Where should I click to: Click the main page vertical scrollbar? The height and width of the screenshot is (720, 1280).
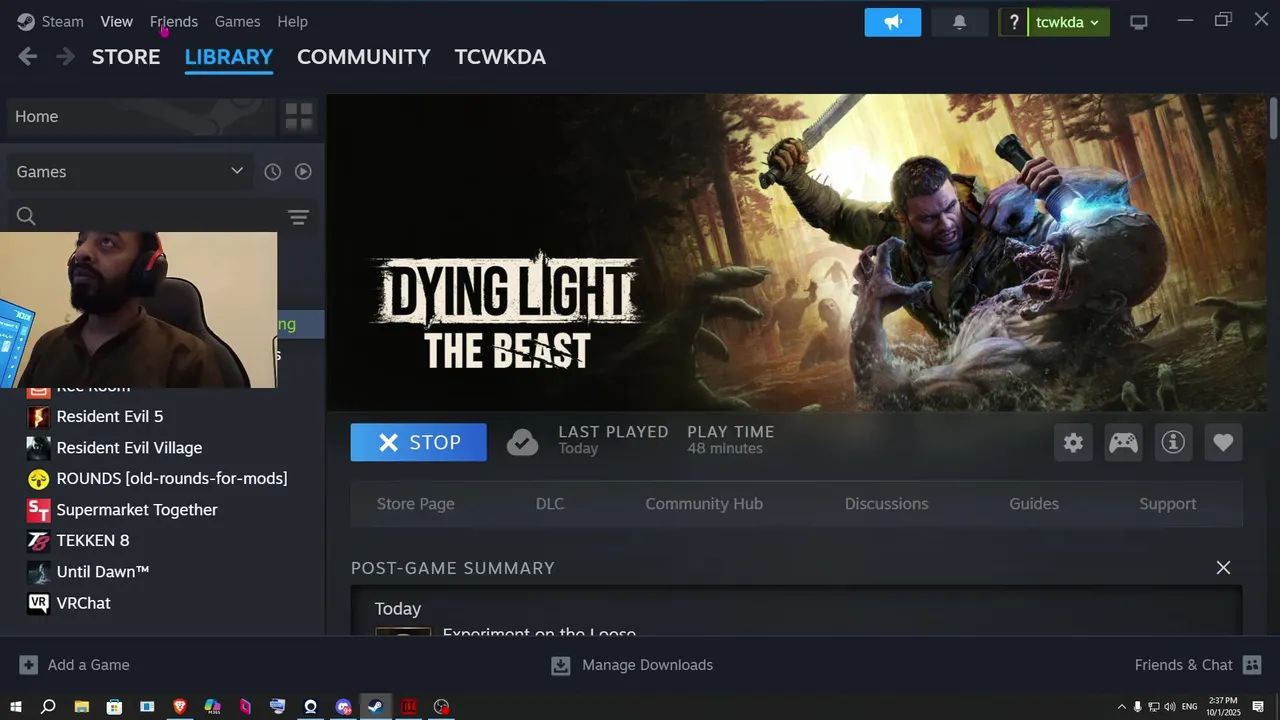(x=1273, y=117)
